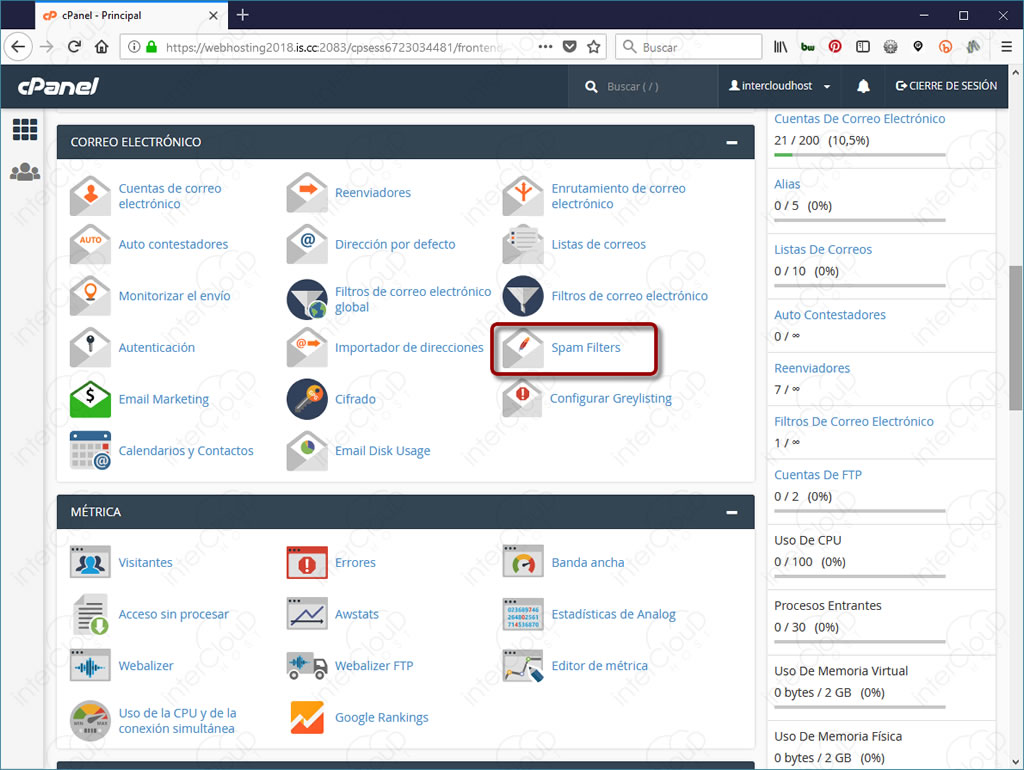Click the Email Marketing dollar envelope icon
This screenshot has height=770, width=1024.
pos(90,399)
